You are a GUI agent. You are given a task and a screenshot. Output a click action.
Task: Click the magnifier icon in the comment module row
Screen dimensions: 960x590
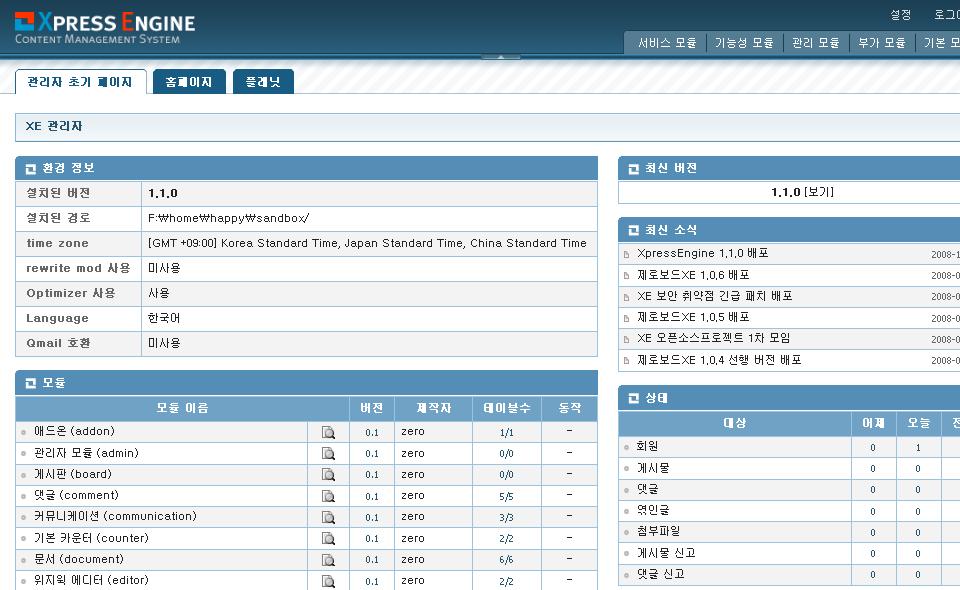pos(328,496)
